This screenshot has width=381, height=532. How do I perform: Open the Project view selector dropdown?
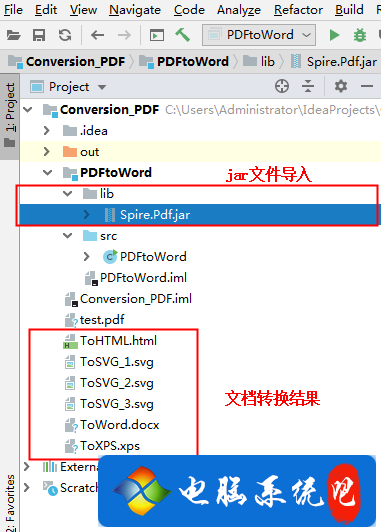[x=68, y=87]
